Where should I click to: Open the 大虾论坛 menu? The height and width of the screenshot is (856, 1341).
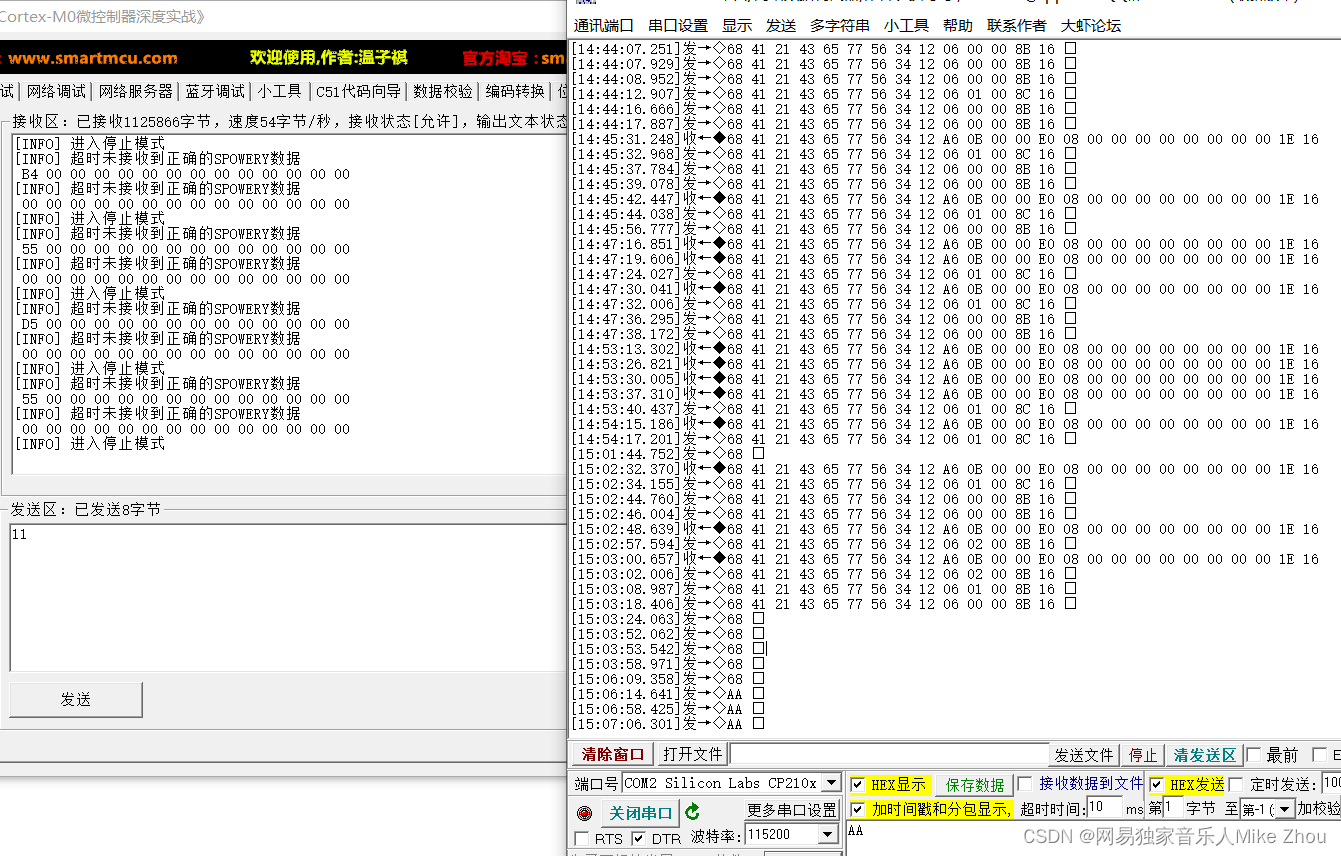pyautogui.click(x=1091, y=26)
